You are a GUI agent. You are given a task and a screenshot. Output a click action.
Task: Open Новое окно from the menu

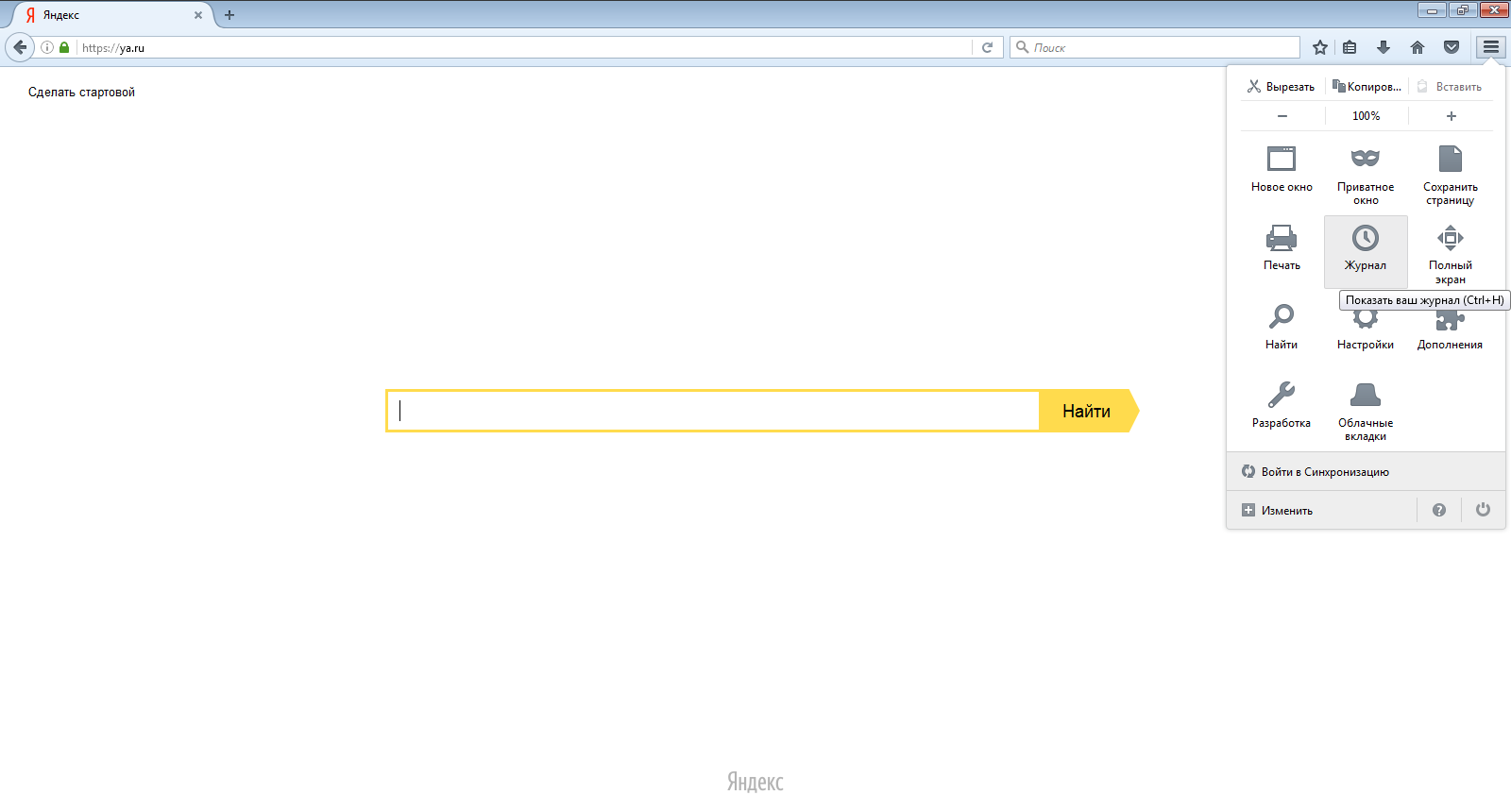pyautogui.click(x=1282, y=170)
